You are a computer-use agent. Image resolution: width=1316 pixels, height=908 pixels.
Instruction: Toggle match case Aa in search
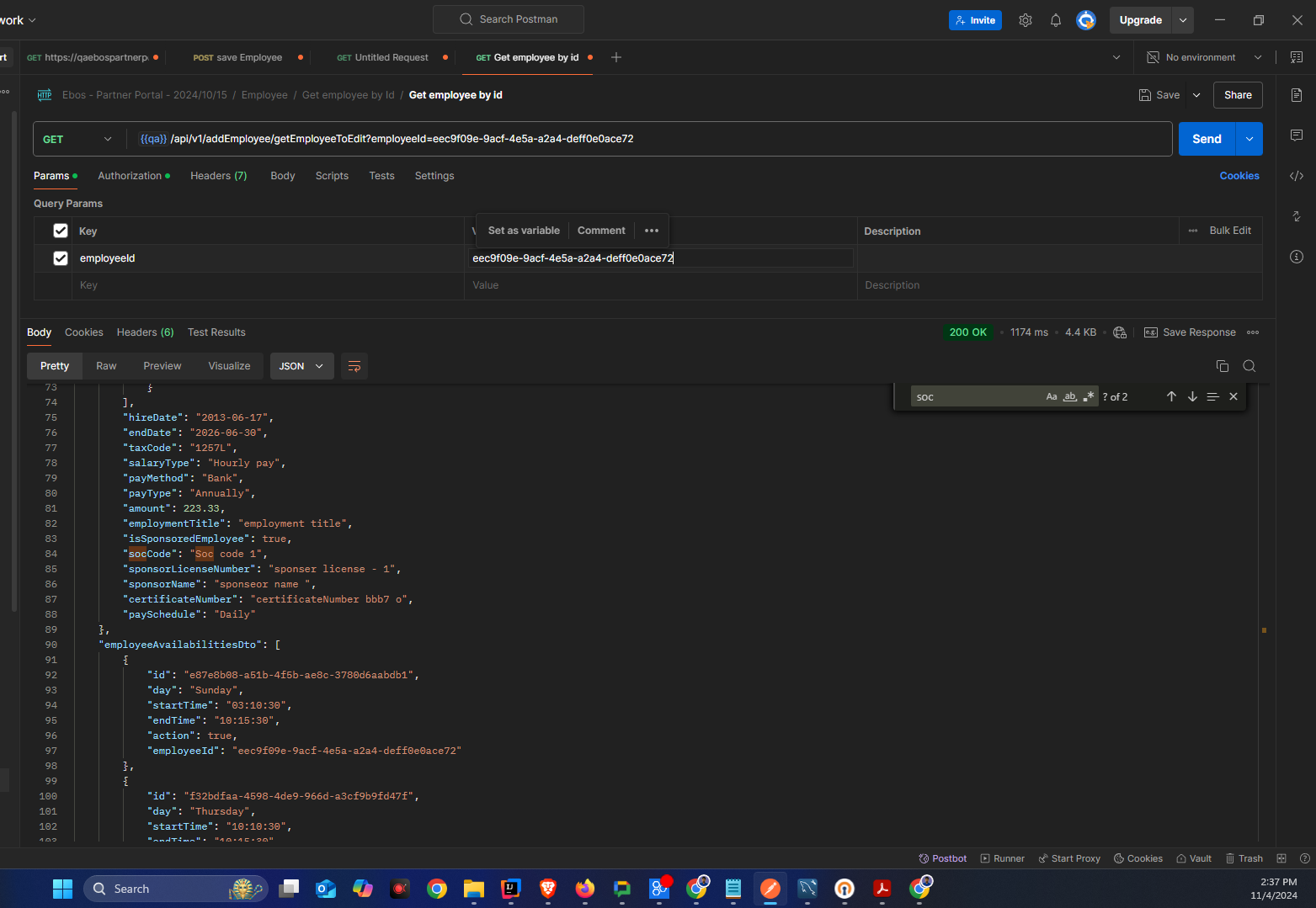(1052, 396)
